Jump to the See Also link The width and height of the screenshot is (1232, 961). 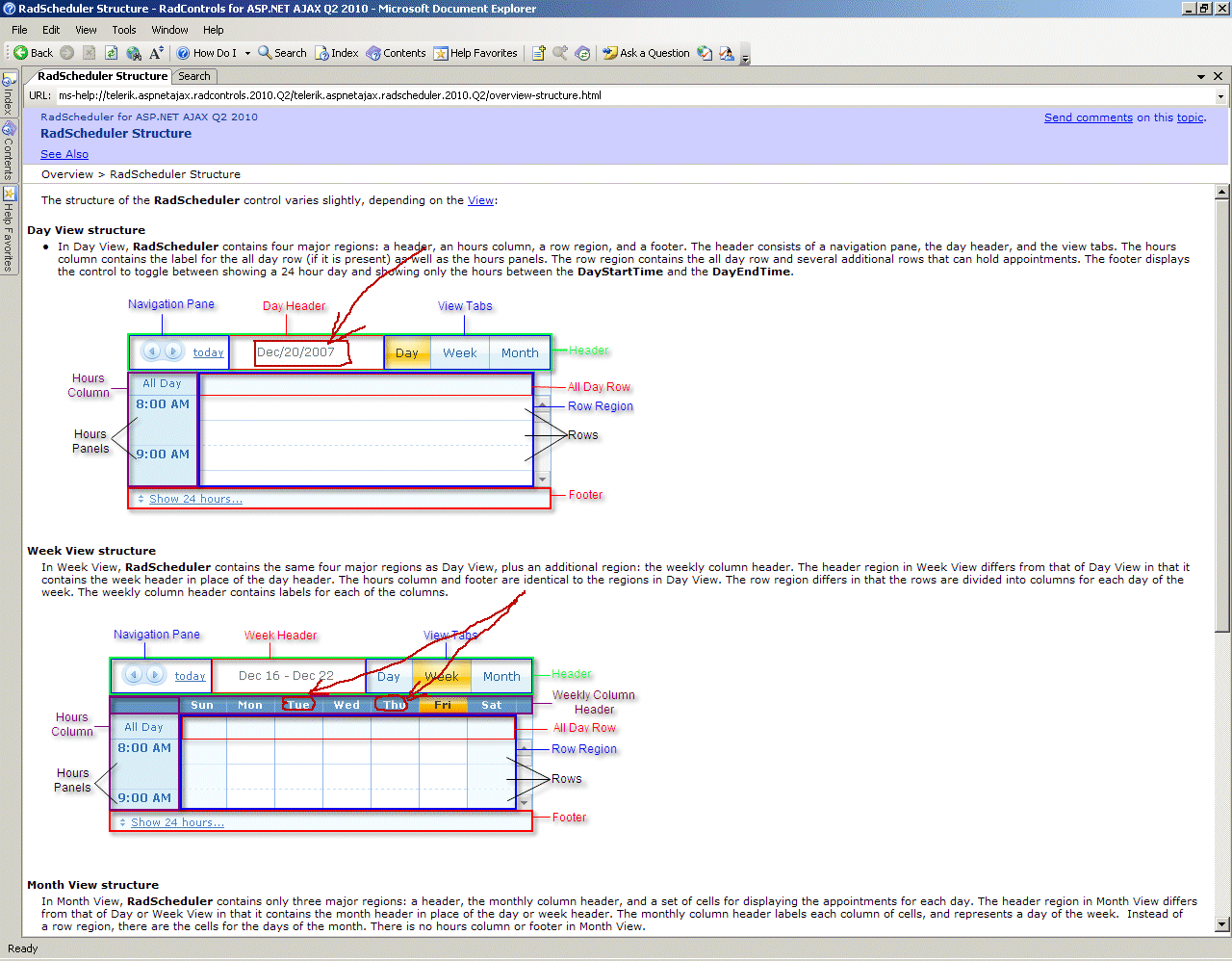tap(64, 154)
